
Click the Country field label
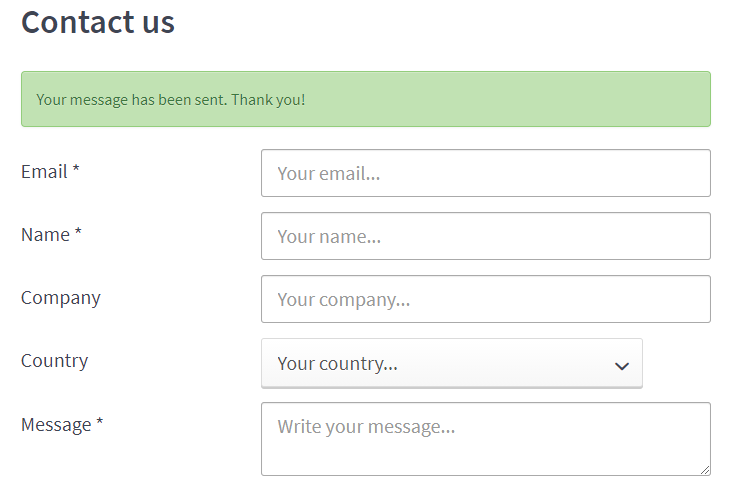pyautogui.click(x=54, y=361)
